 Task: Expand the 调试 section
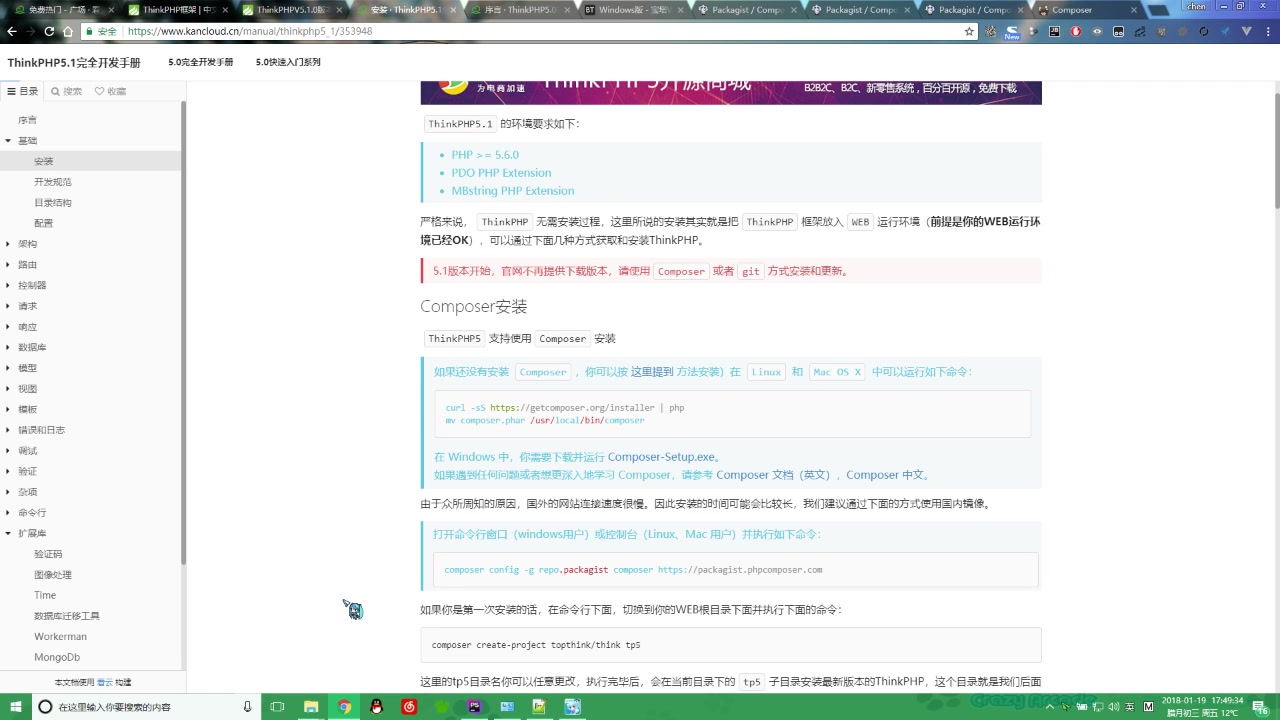tap(8, 451)
